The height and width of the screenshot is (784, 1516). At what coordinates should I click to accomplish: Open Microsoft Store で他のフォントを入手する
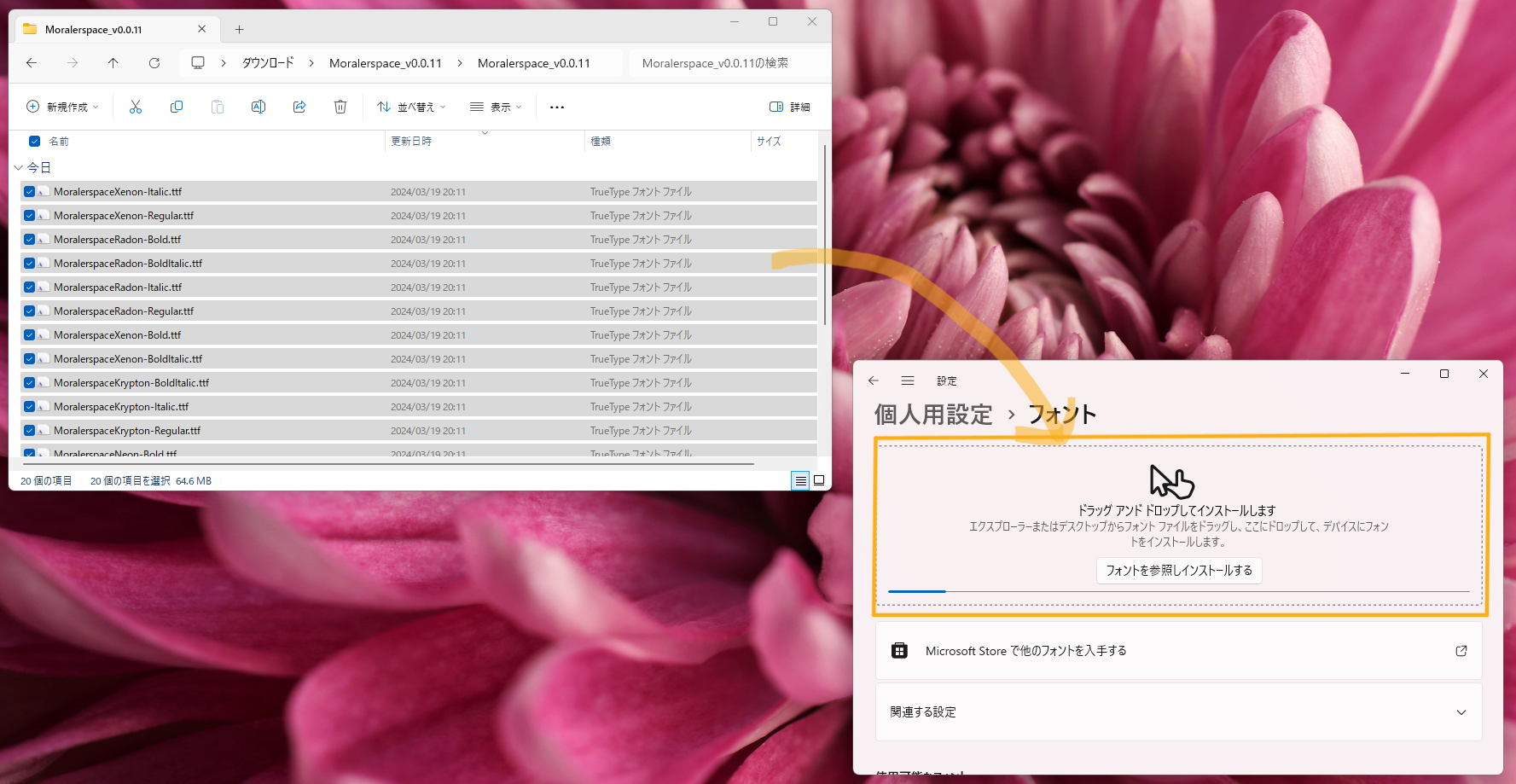point(1179,651)
